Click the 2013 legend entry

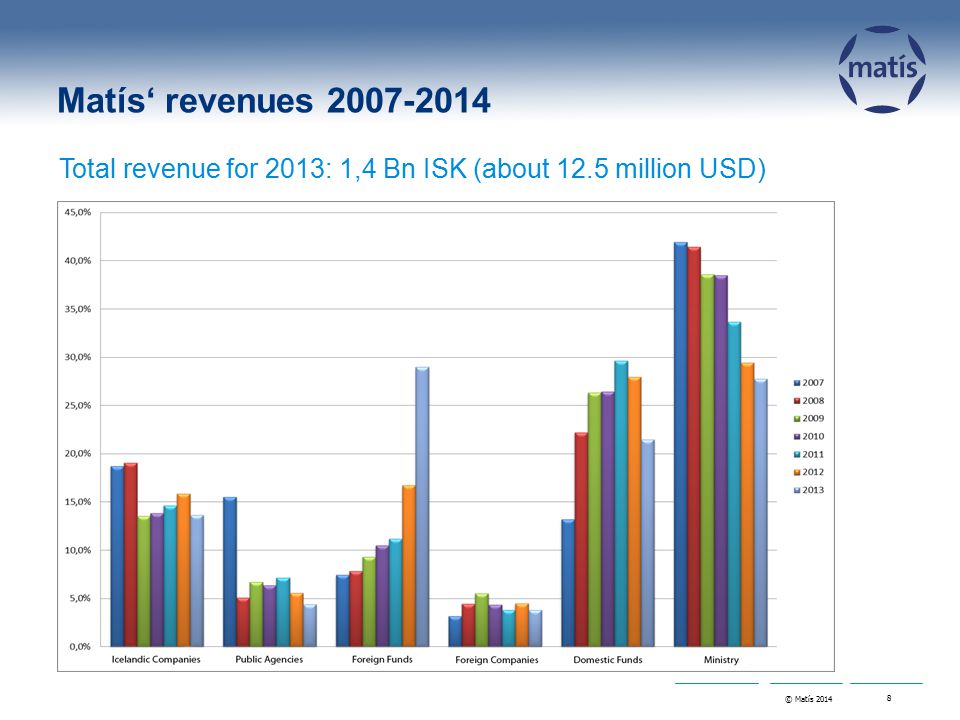(809, 490)
